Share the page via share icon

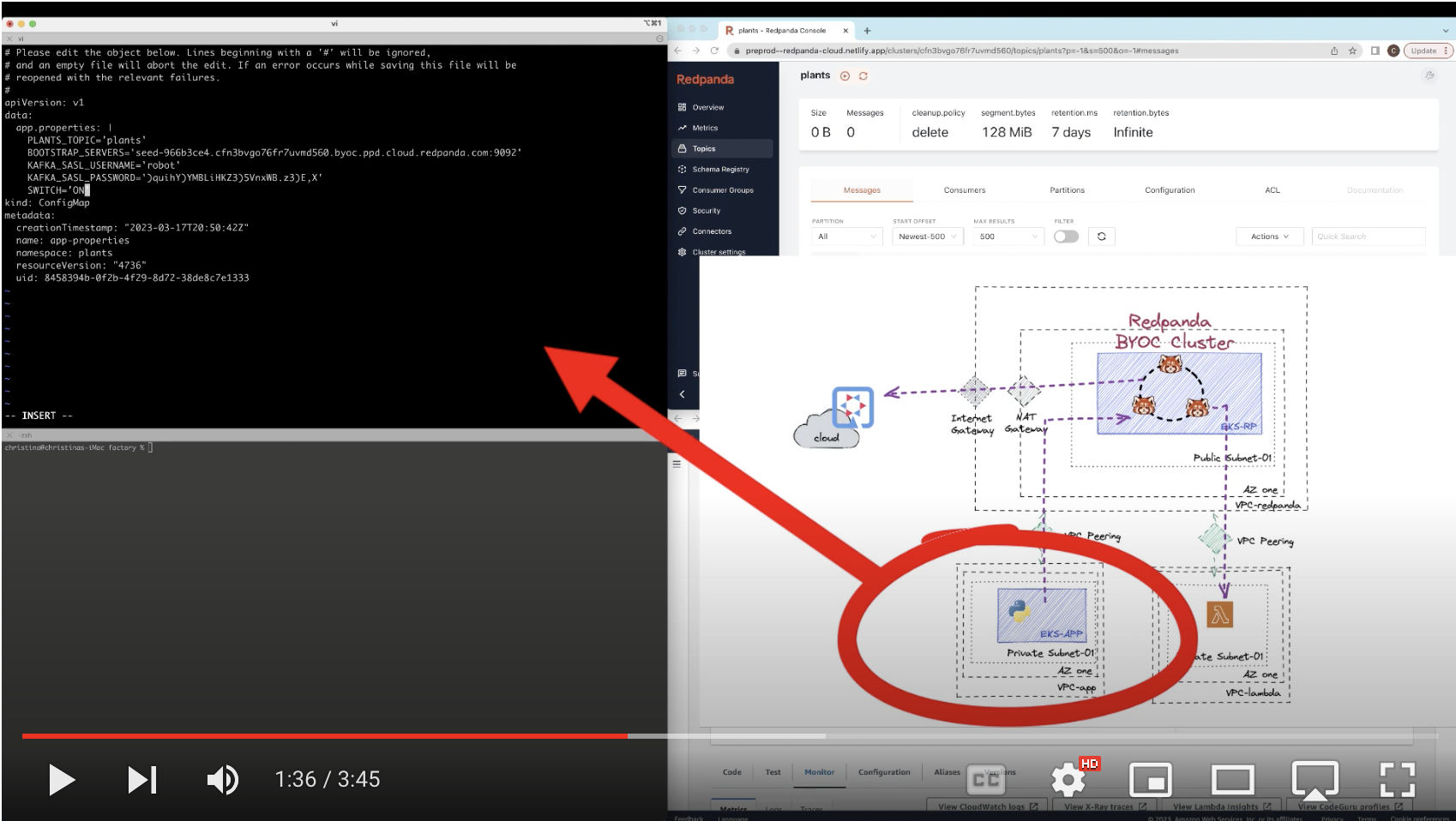click(1334, 51)
